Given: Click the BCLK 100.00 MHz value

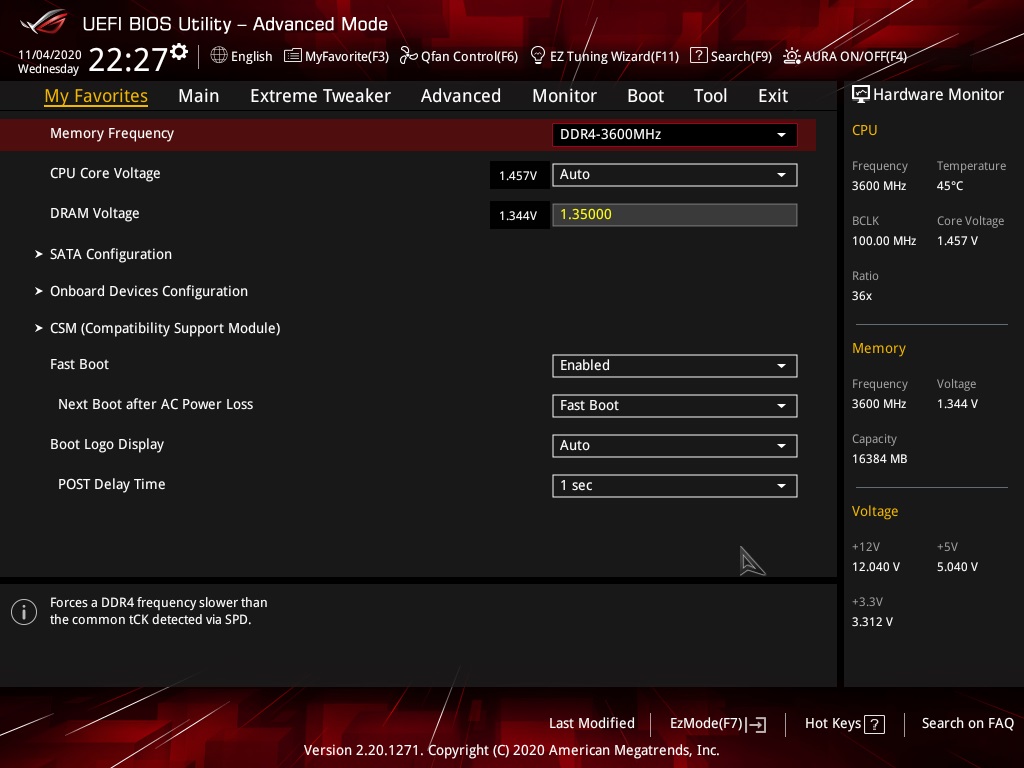Looking at the screenshot, I should (x=884, y=241).
